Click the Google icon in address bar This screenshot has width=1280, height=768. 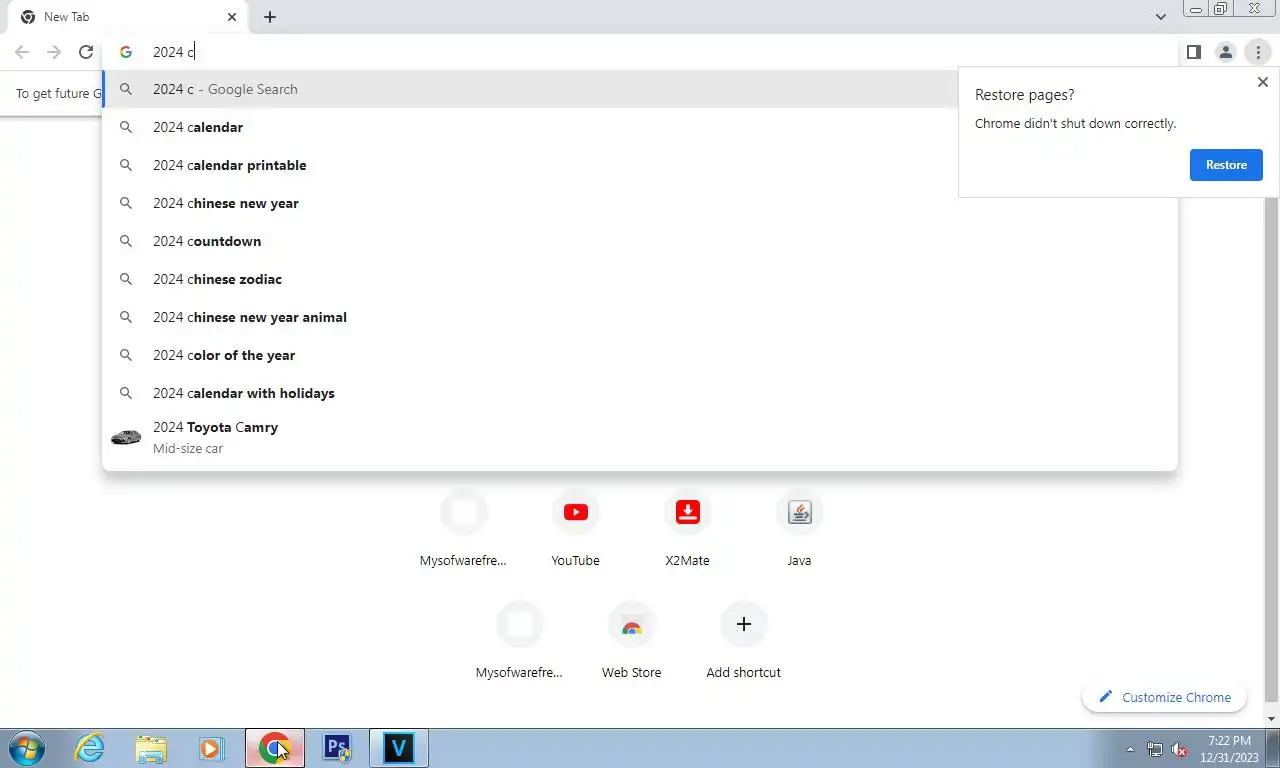point(126,52)
